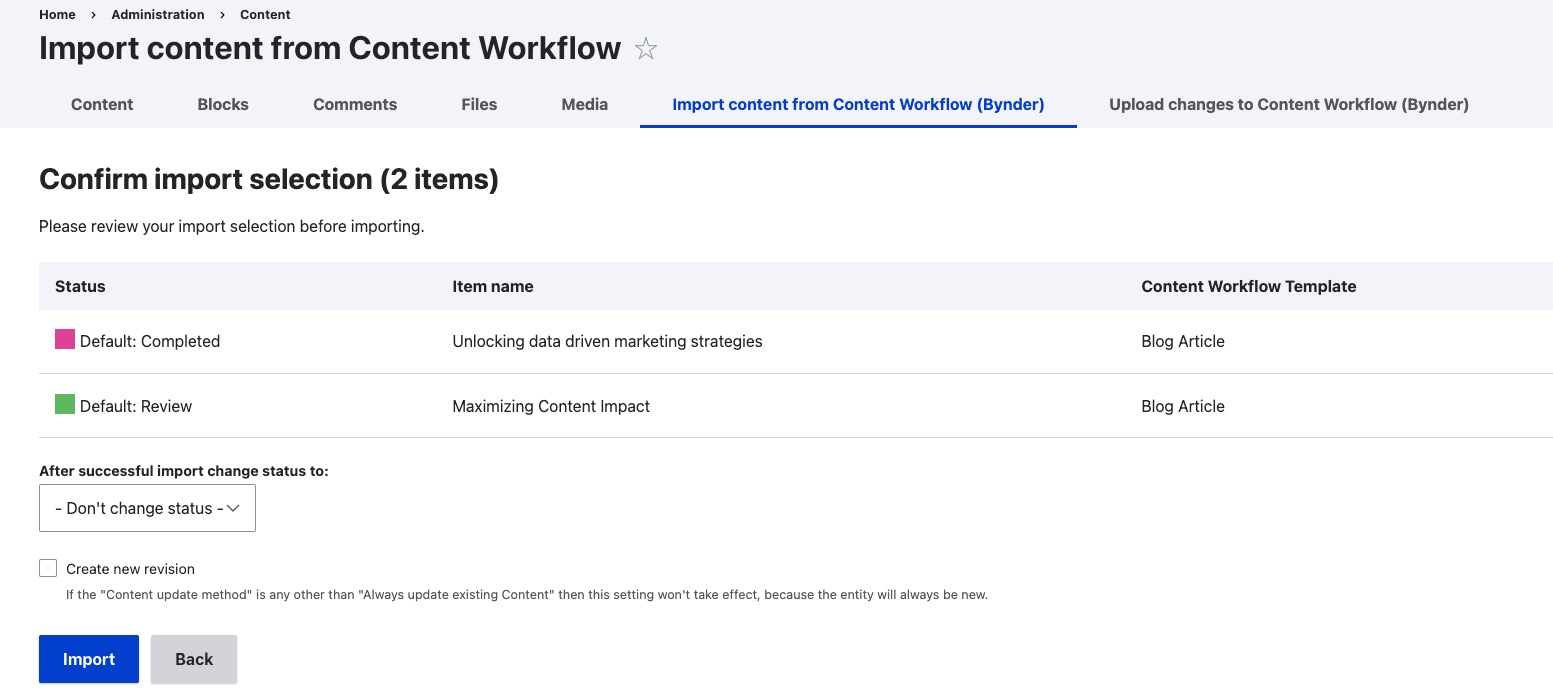Switch to the Blocks tab
The height and width of the screenshot is (694, 1553).
223,104
